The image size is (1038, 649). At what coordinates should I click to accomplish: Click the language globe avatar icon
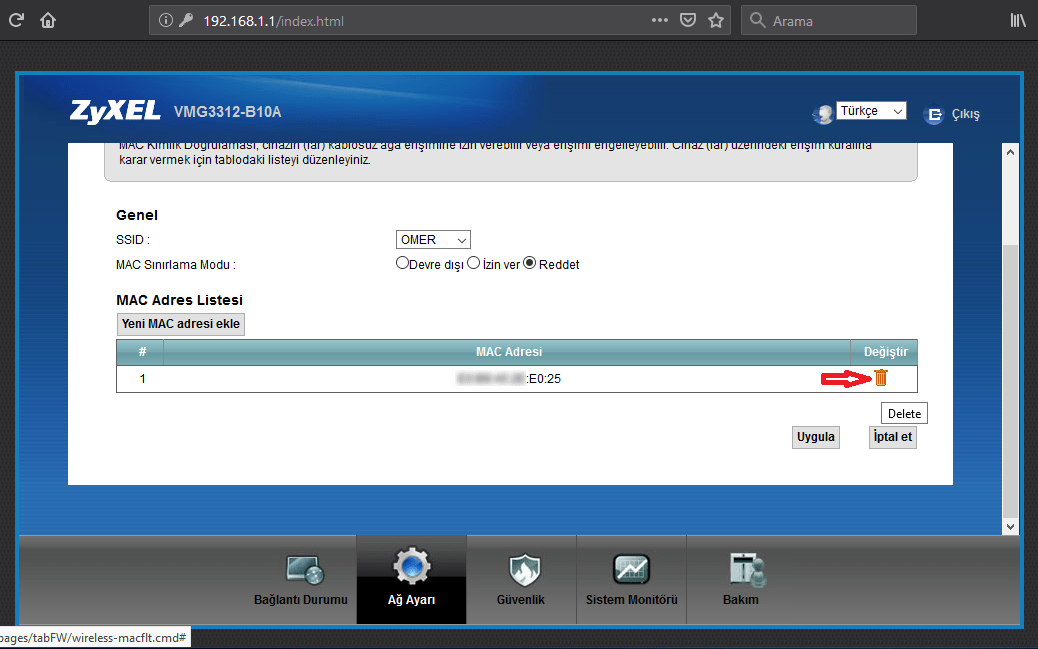(x=822, y=114)
